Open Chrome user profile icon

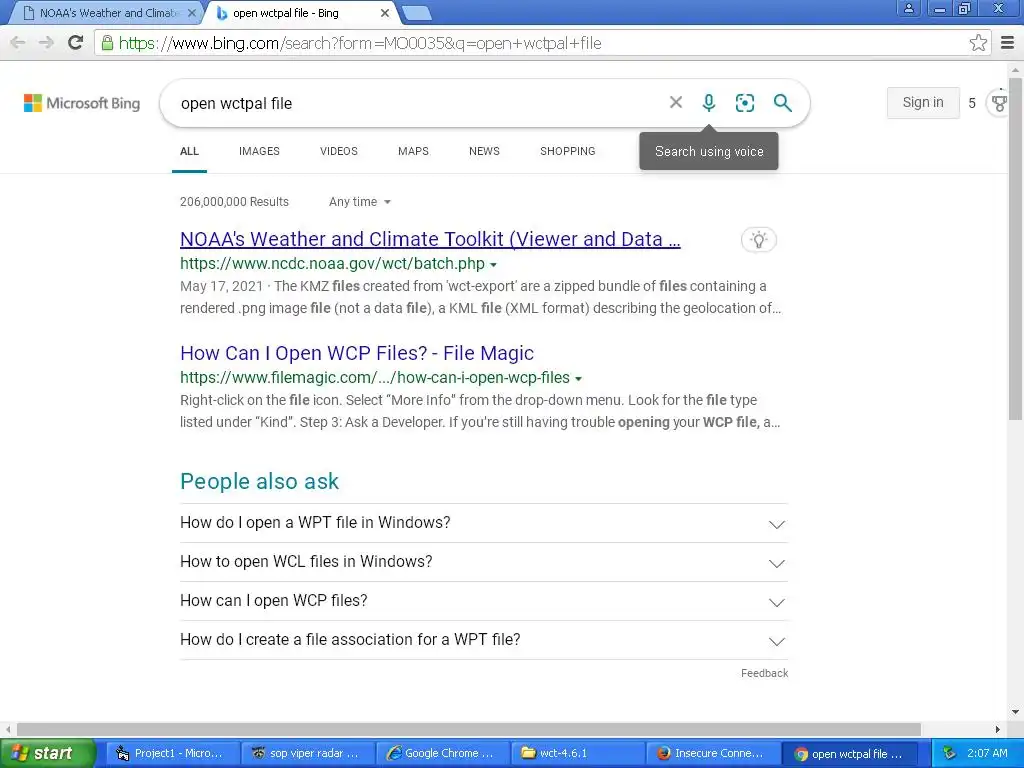click(908, 9)
